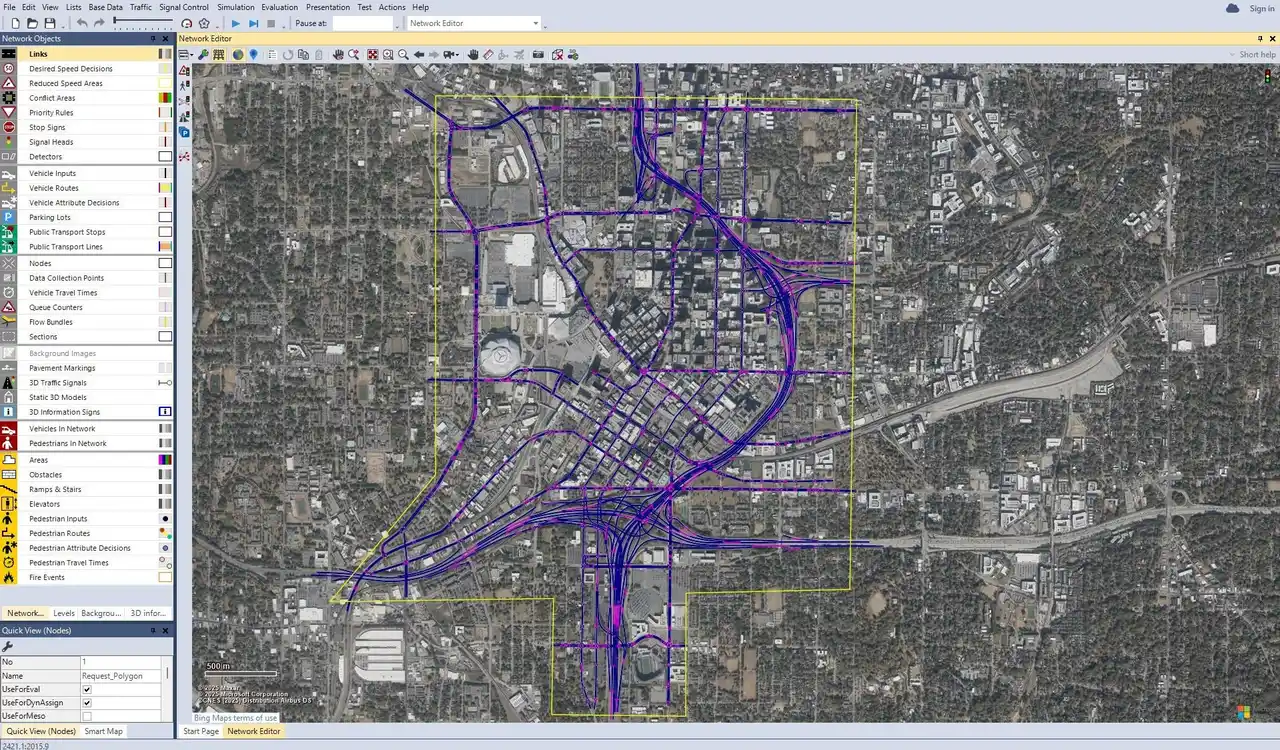Start continuous simulation with the play button
The height and width of the screenshot is (750, 1280).
click(x=236, y=23)
